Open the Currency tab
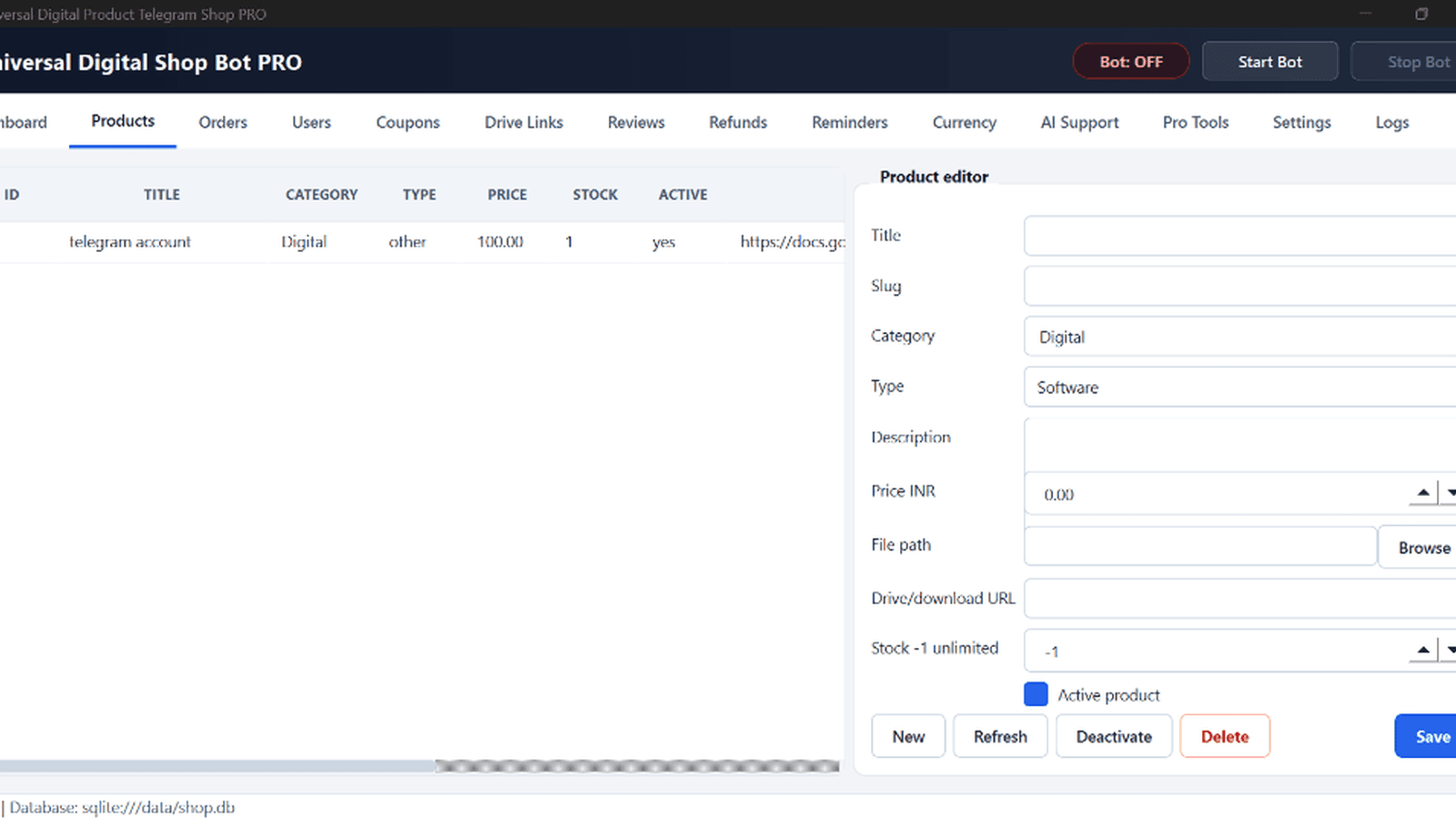The width and height of the screenshot is (1456, 819). [965, 122]
